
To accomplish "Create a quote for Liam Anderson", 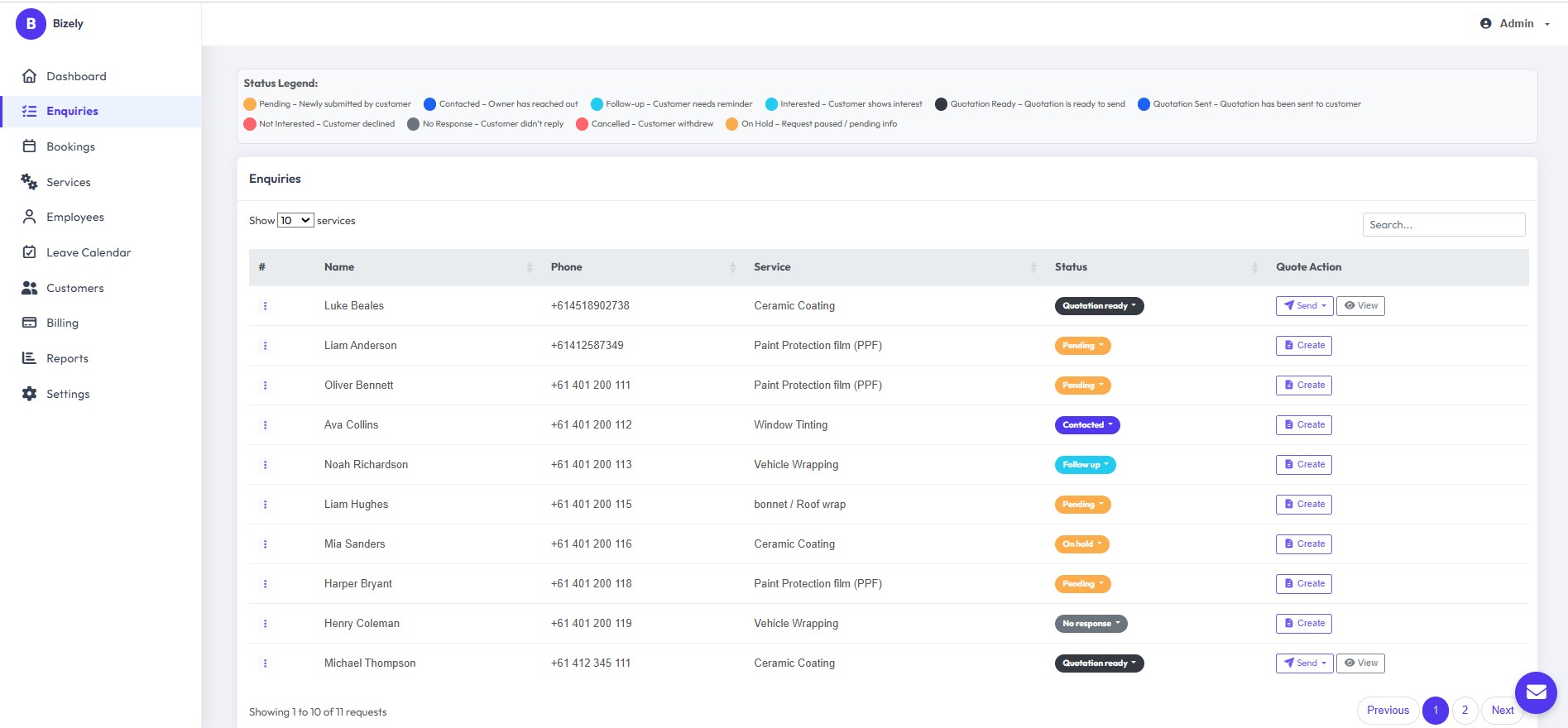I will (x=1304, y=346).
